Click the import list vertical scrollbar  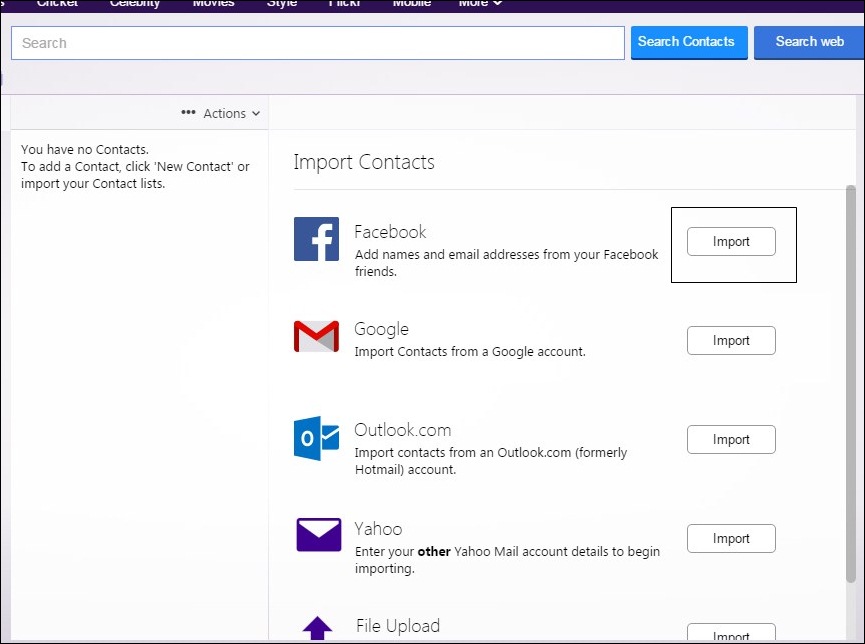(x=851, y=383)
